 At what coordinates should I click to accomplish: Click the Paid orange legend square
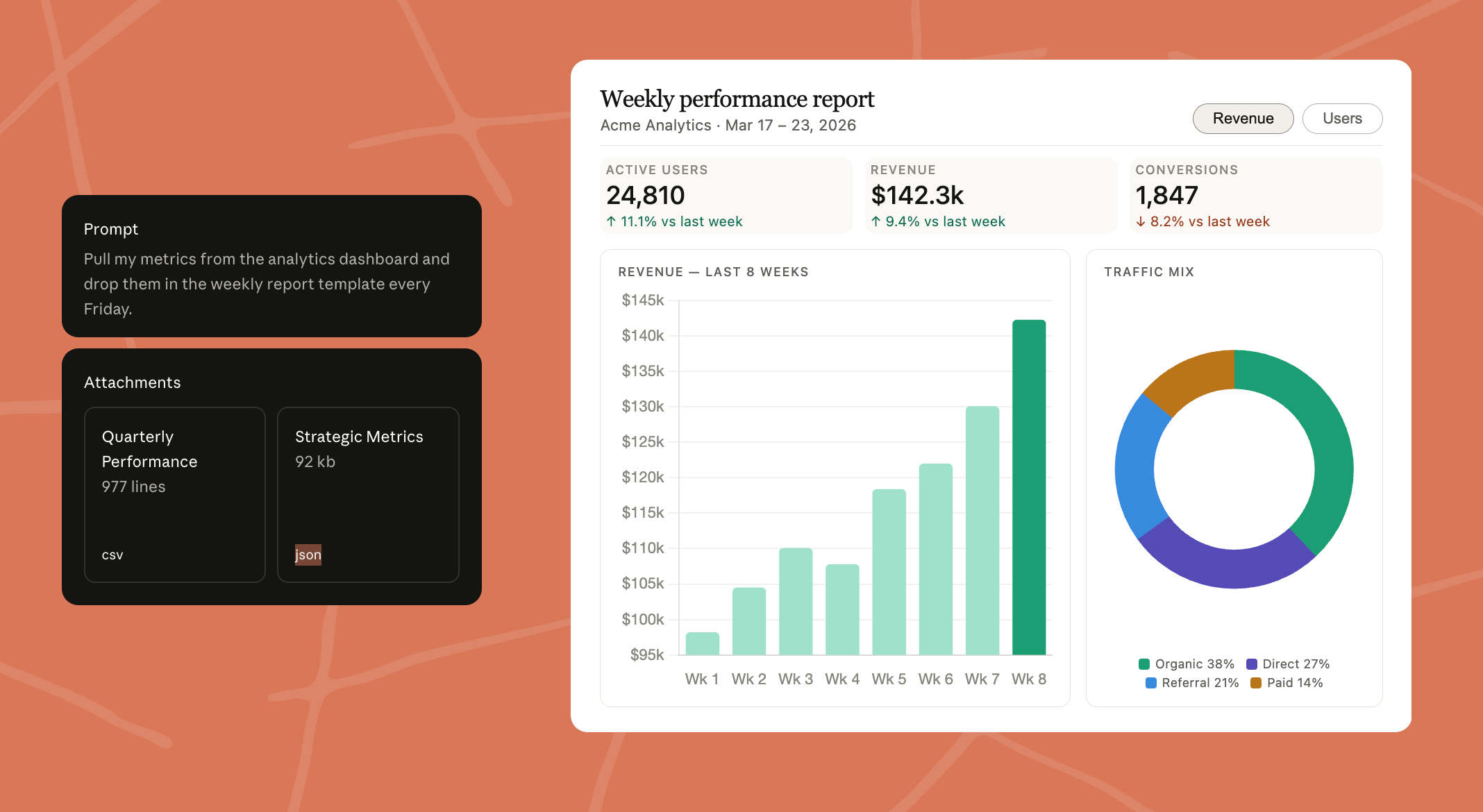[1256, 683]
